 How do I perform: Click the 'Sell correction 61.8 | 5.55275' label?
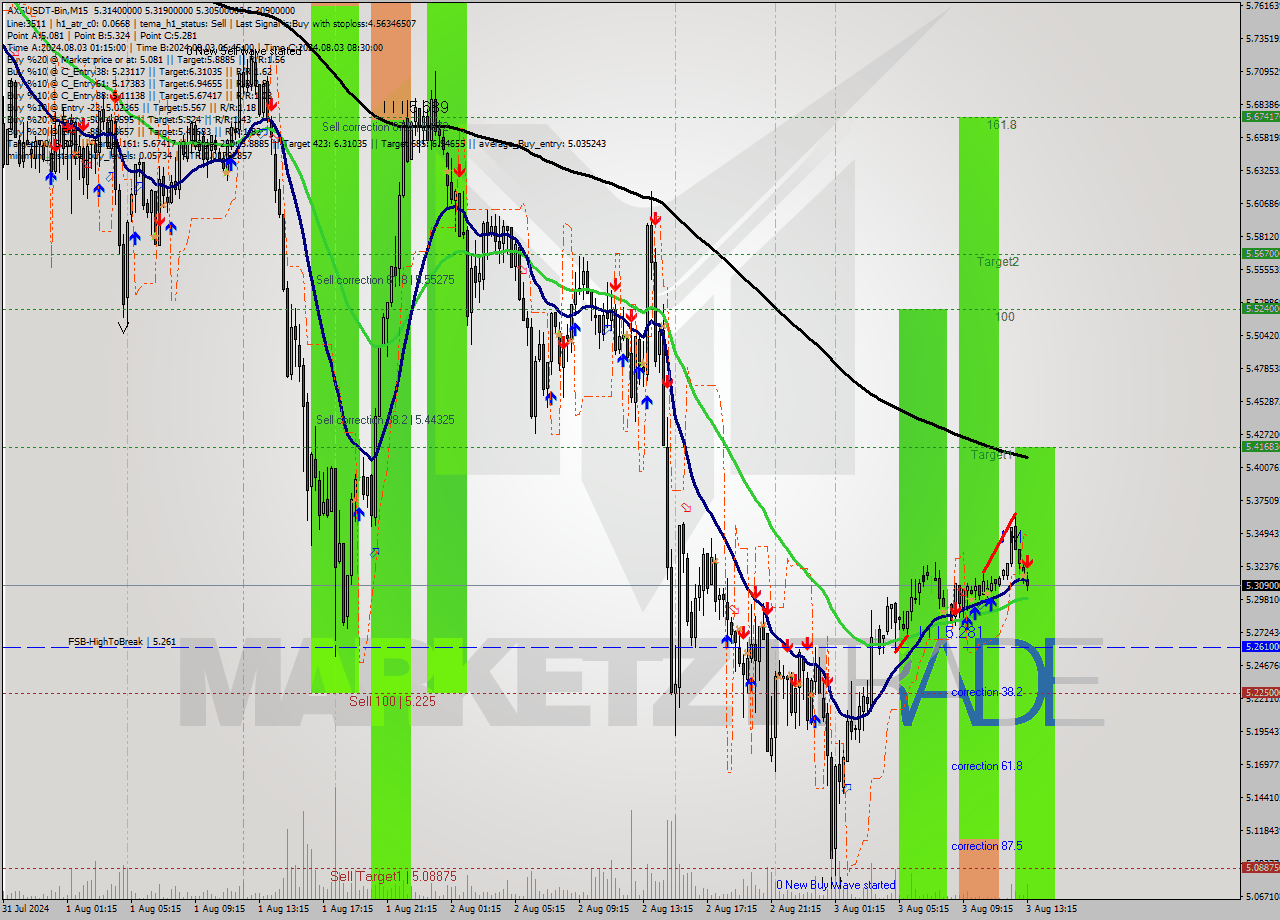click(385, 280)
